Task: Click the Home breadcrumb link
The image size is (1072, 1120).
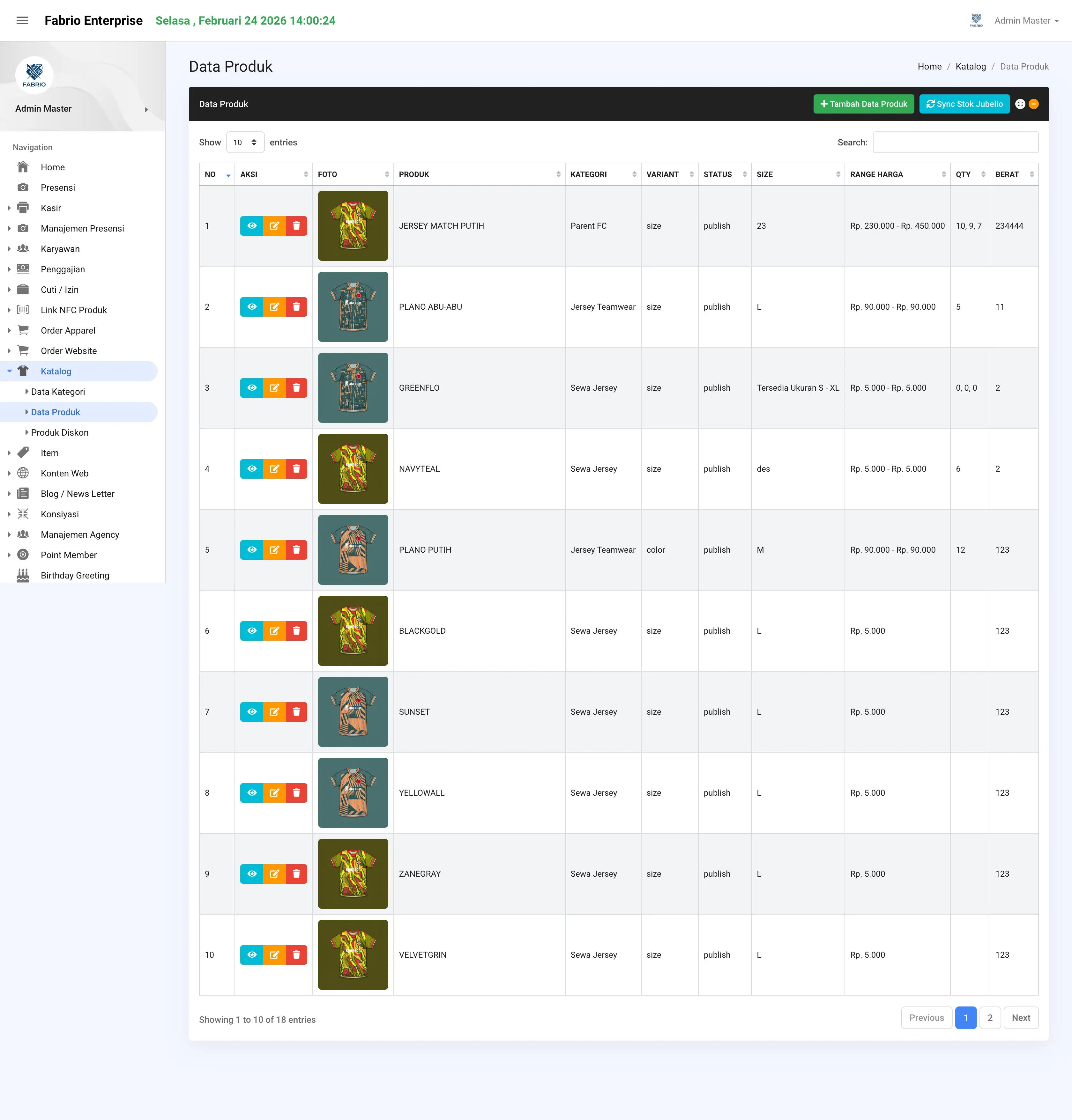Action: tap(929, 66)
